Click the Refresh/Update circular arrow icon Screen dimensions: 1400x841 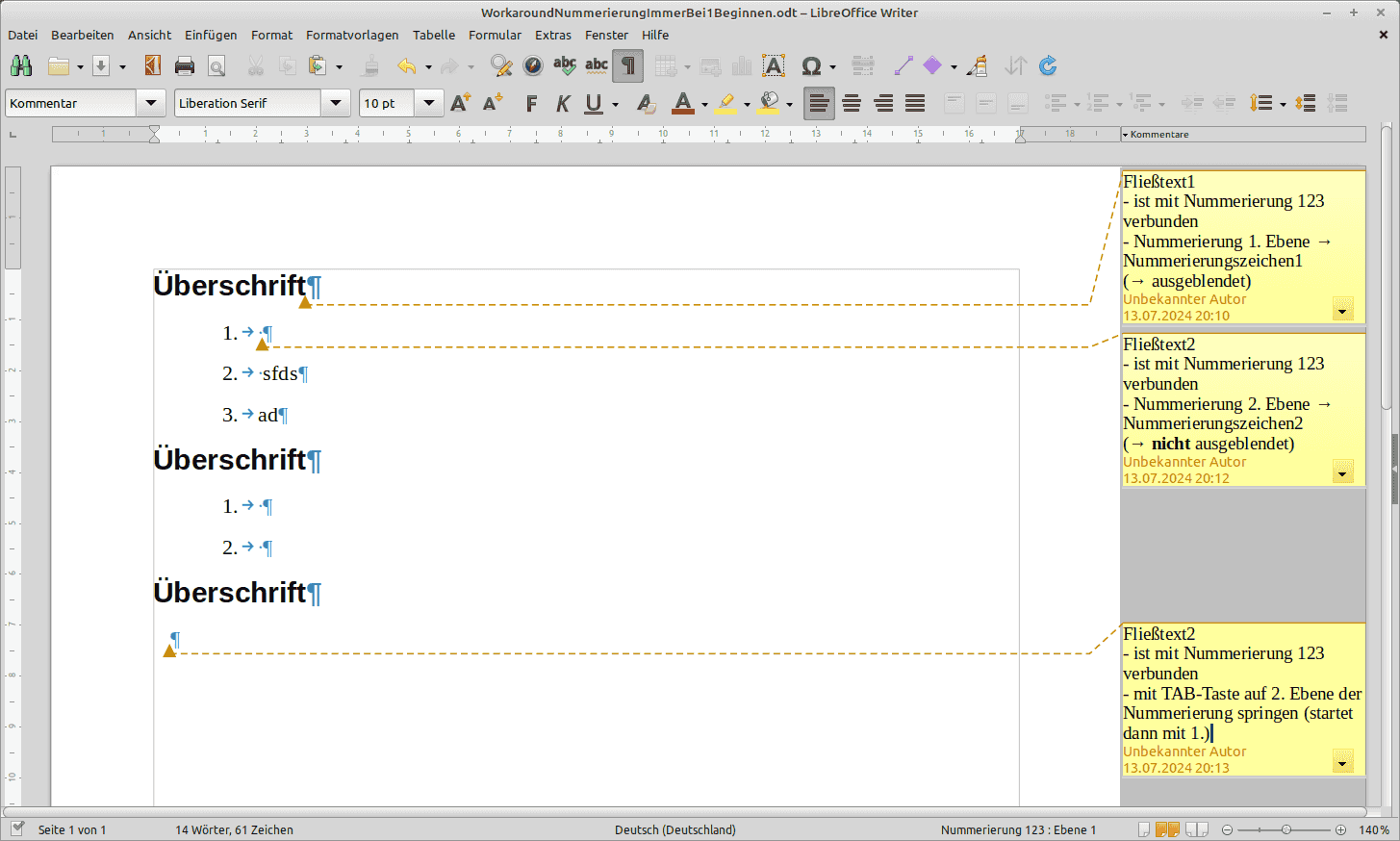[1048, 65]
